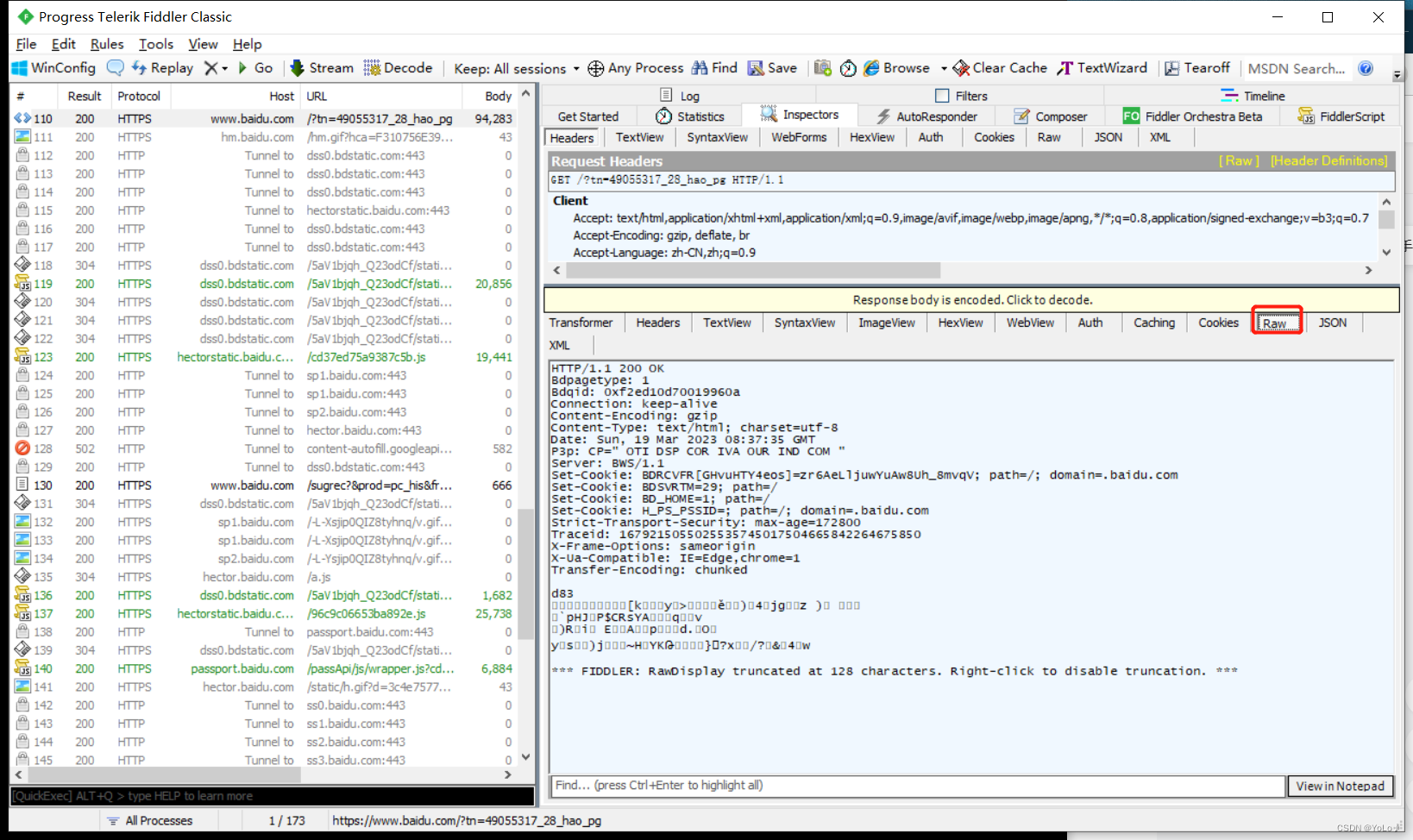The width and height of the screenshot is (1413, 840).
Task: Open the File menu
Action: tap(26, 44)
